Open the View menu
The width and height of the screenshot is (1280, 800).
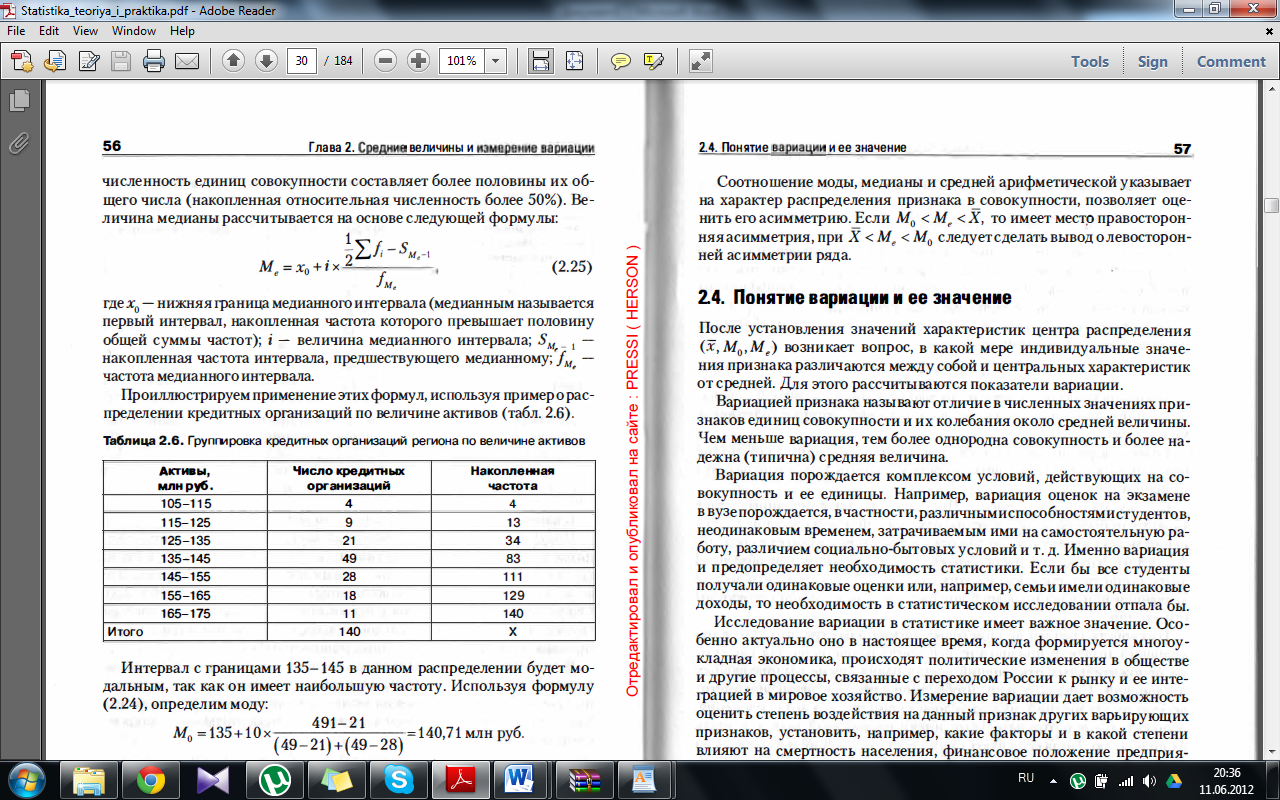86,31
